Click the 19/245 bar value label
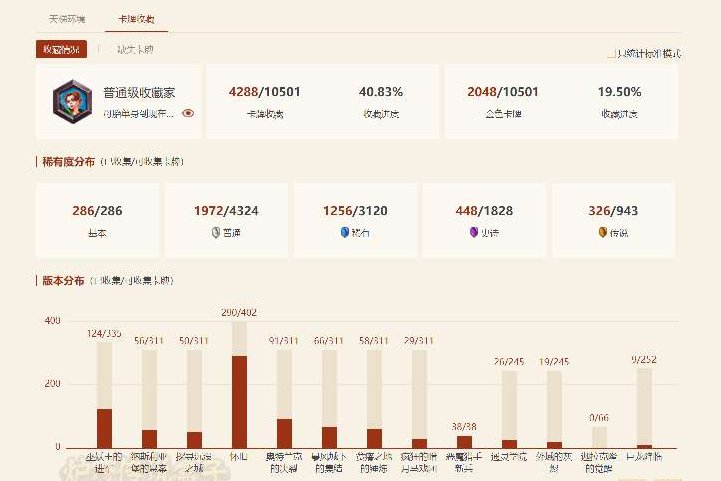Viewport: 721px width, 481px height. [554, 362]
